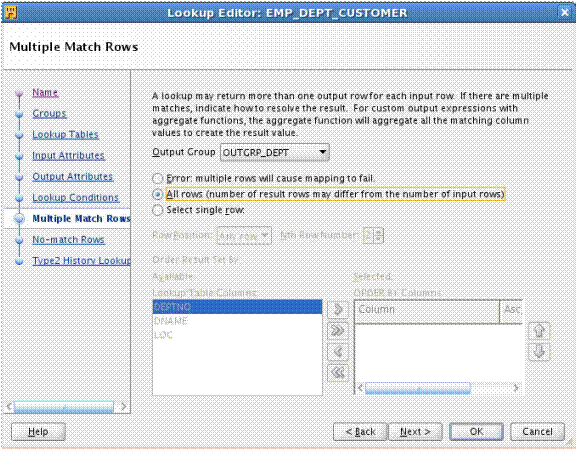
Task: Go to the Type2 History Lookup step
Action: tap(81, 260)
